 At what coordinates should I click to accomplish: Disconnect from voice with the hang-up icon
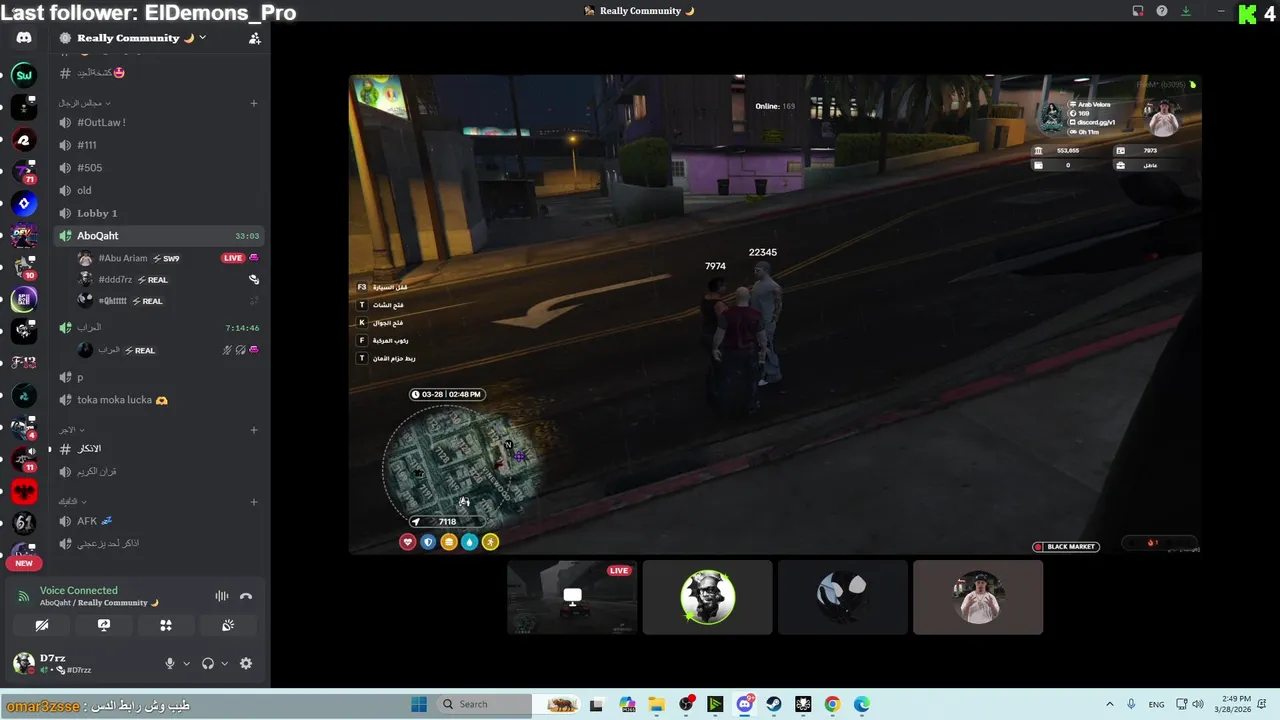click(x=246, y=596)
